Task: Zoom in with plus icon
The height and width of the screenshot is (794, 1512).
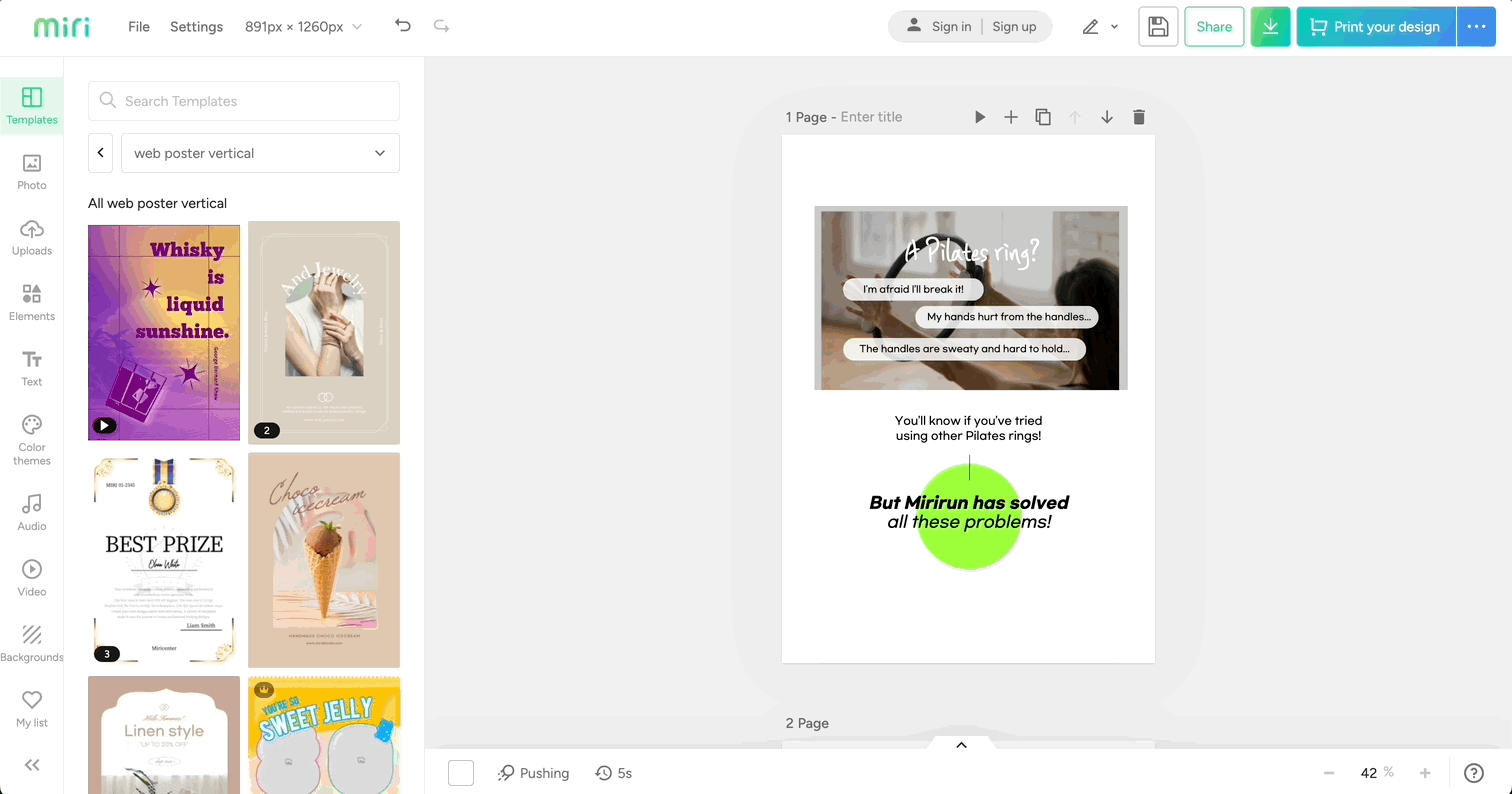Action: tap(1425, 773)
